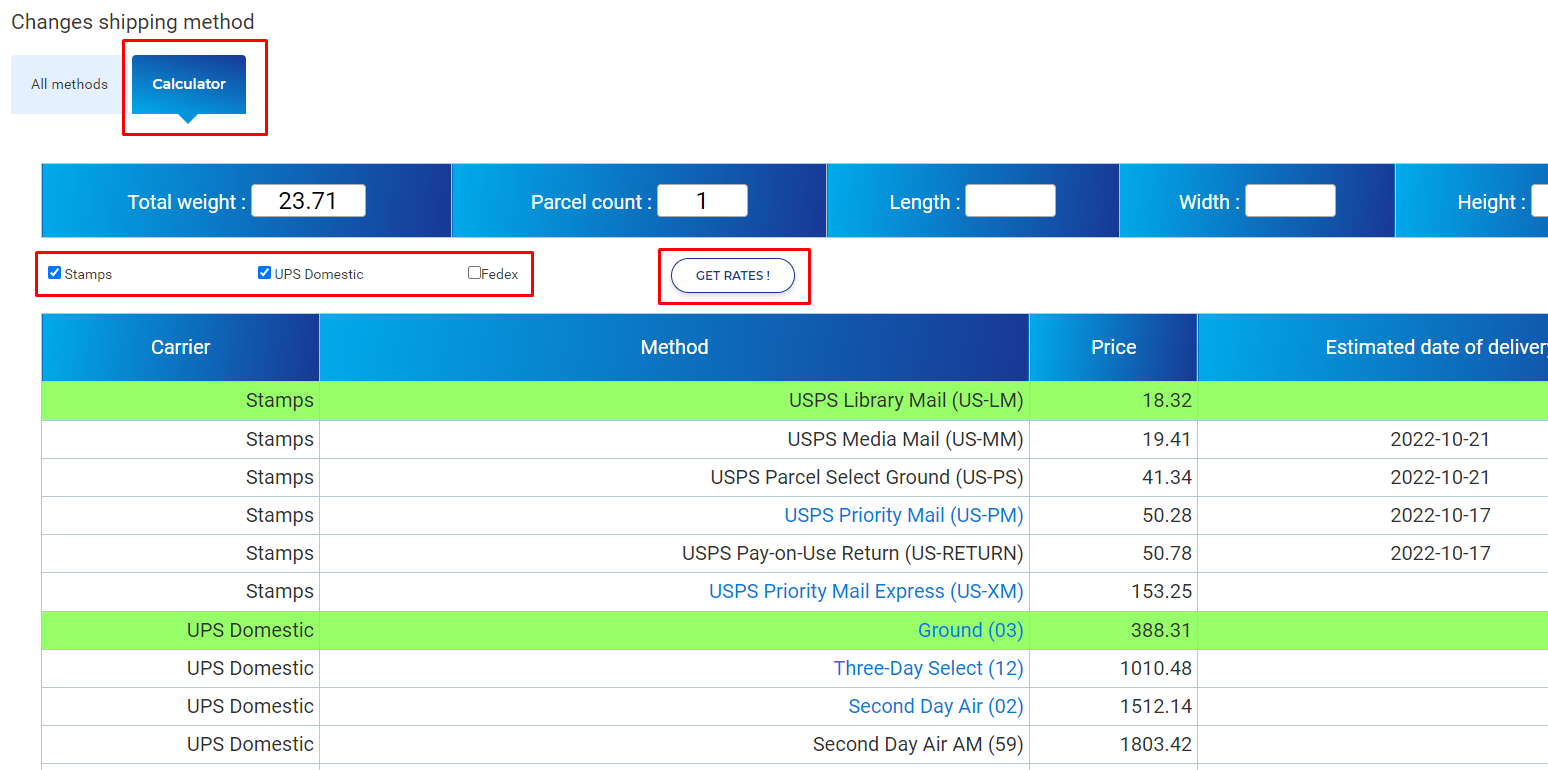Click the Carrier column header
The image size is (1548, 770).
[x=181, y=347]
